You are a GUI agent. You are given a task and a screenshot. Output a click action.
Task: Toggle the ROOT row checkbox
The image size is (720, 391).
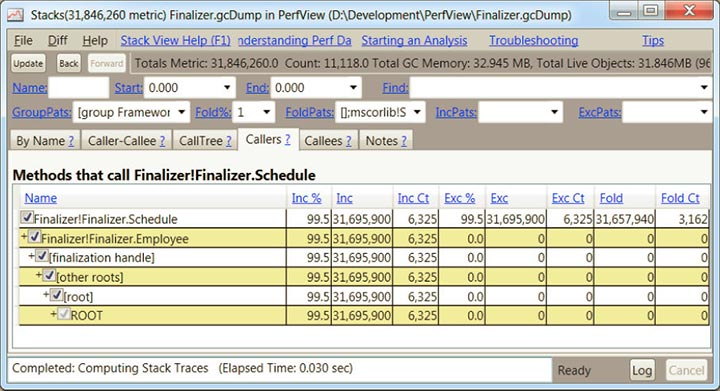click(64, 314)
